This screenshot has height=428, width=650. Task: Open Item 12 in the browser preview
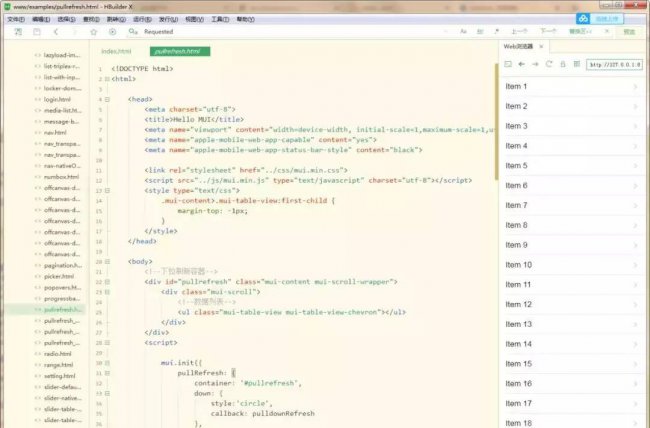pyautogui.click(x=572, y=304)
